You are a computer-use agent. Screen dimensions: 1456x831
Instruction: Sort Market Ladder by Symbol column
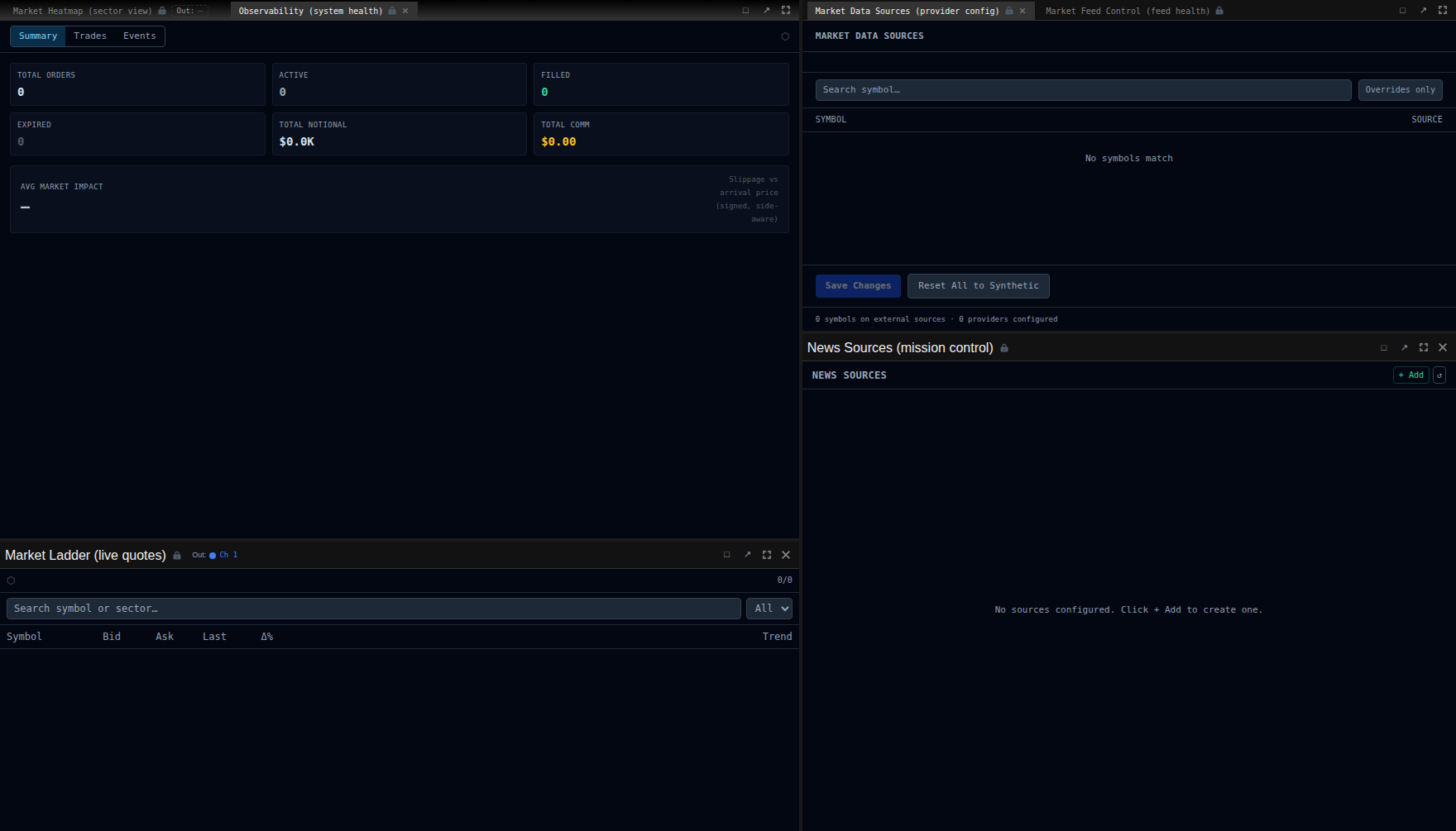tap(24, 637)
